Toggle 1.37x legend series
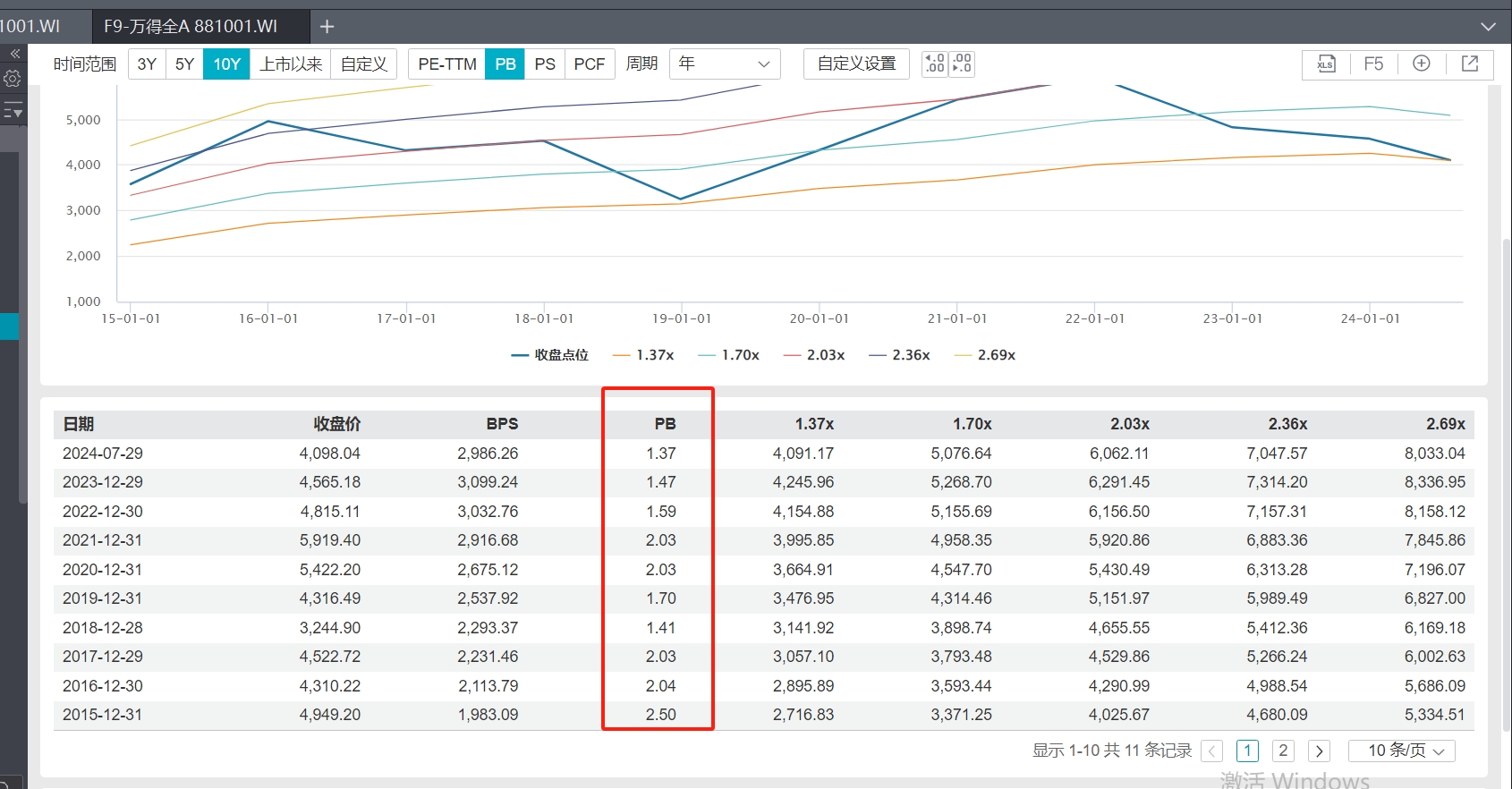Screen dimensions: 1512x789 click(x=643, y=355)
